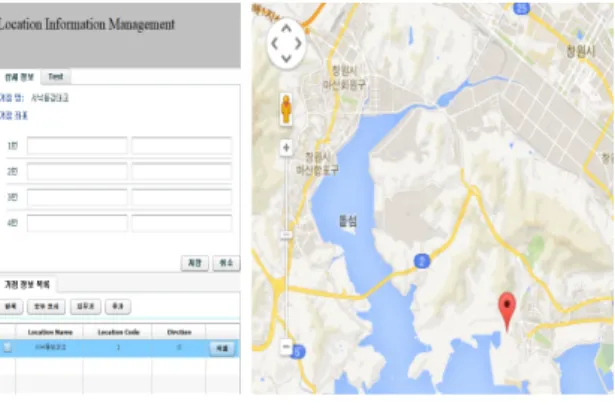The image size is (615, 408).
Task: Pan the map left with the pan control
Action: [275, 44]
